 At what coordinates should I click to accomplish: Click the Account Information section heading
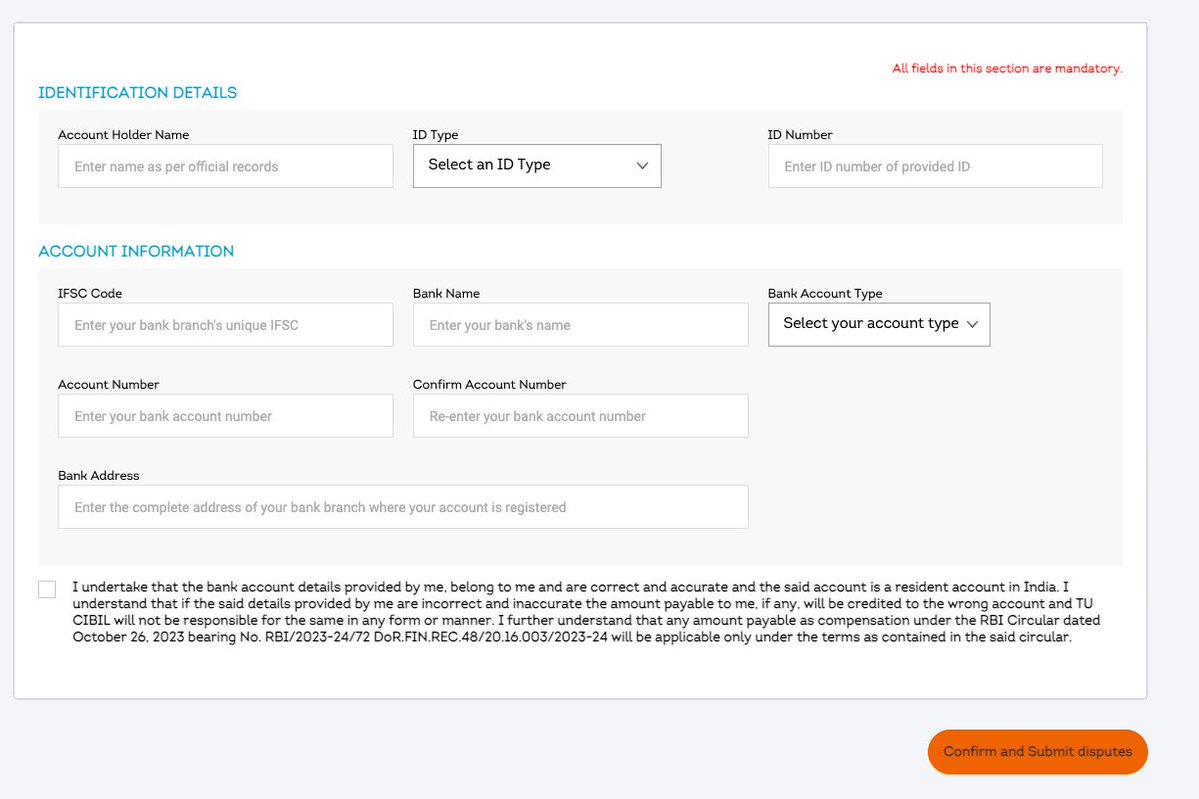click(x=136, y=251)
